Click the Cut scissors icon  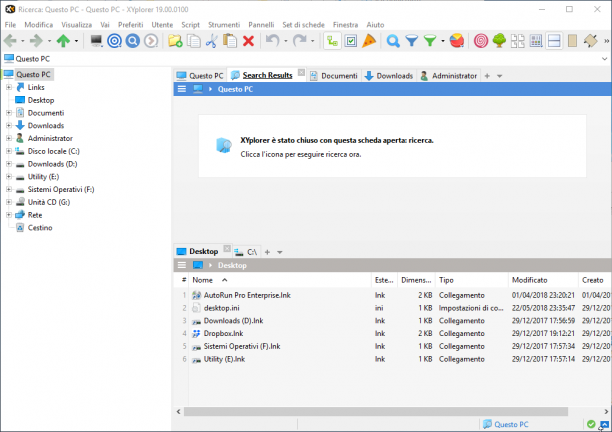click(x=212, y=41)
